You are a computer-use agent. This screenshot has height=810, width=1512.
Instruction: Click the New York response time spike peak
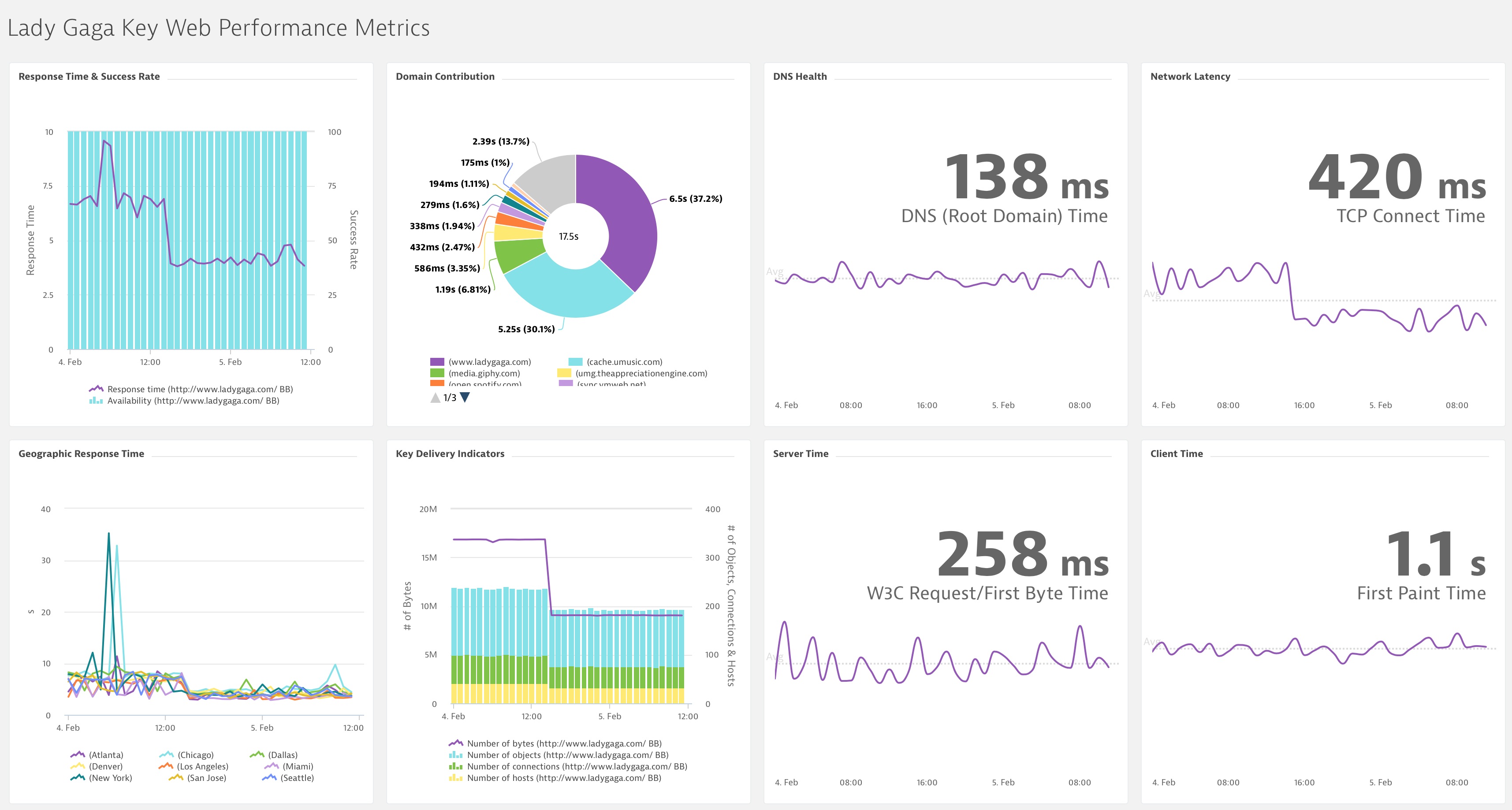click(x=108, y=534)
